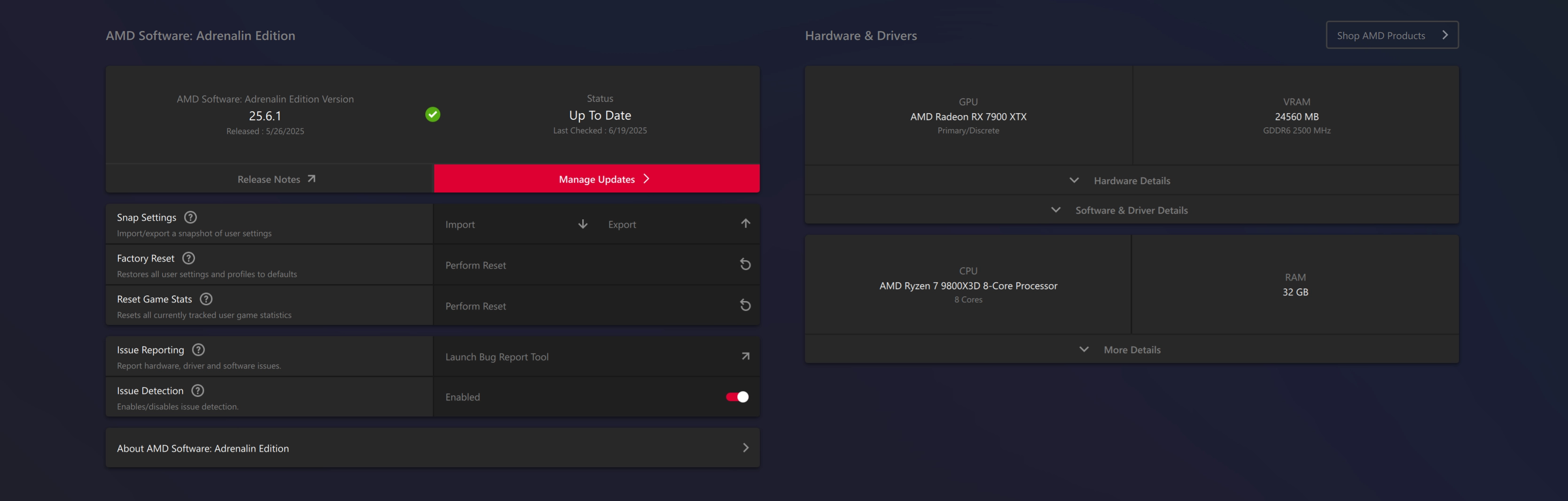Click Released : 5/26/2025 text
This screenshot has height=501, width=1568.
click(265, 131)
